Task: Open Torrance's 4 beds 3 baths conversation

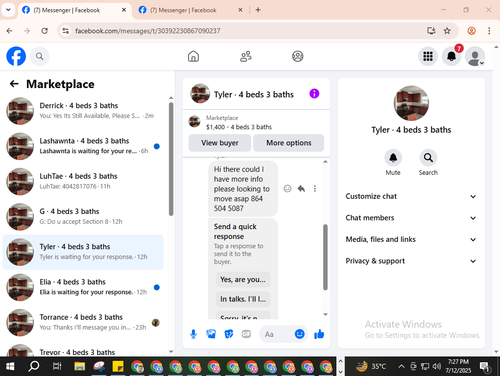Action: (x=83, y=322)
